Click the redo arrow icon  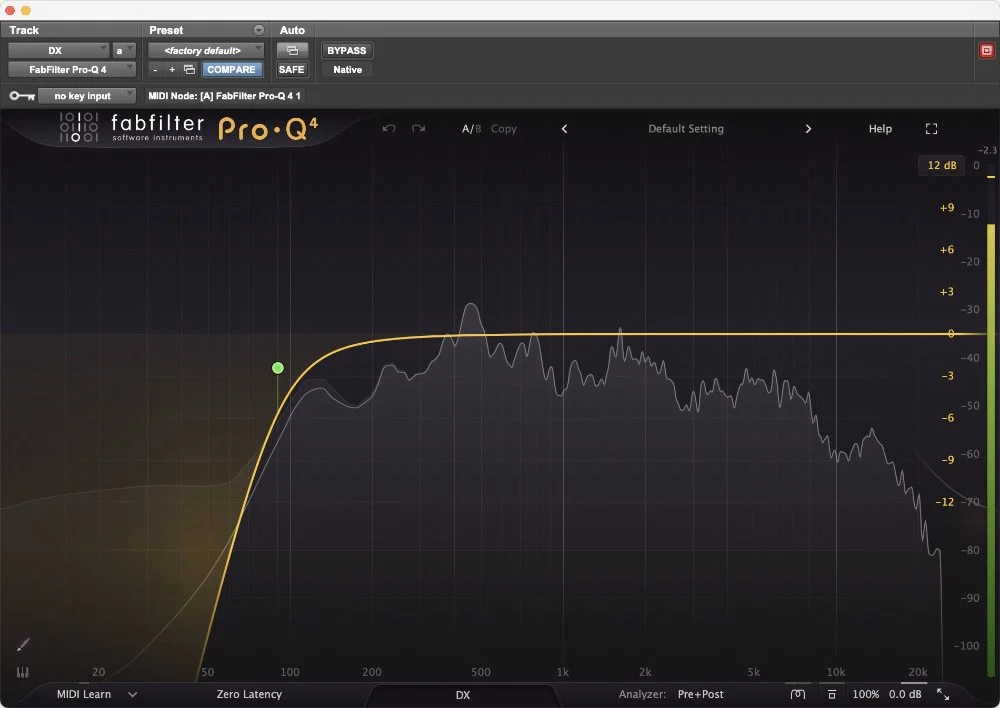(418, 129)
